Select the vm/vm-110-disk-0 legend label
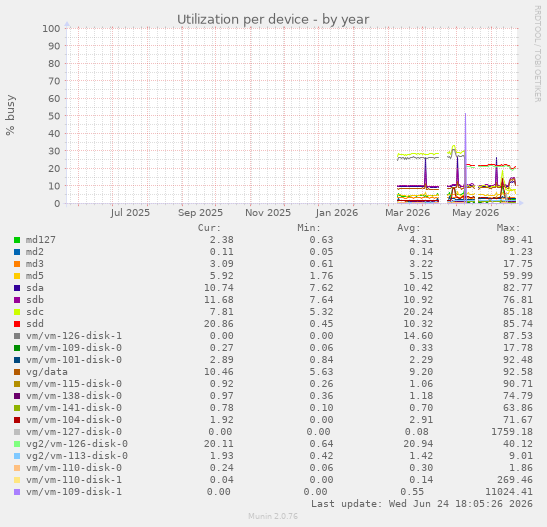Screen dimensions: 547x527 click(74, 468)
